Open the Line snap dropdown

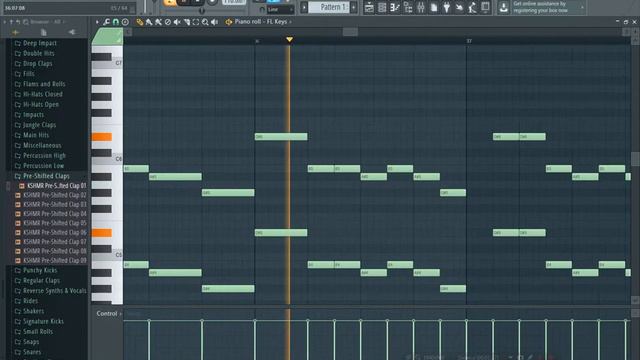pyautogui.click(x=280, y=9)
